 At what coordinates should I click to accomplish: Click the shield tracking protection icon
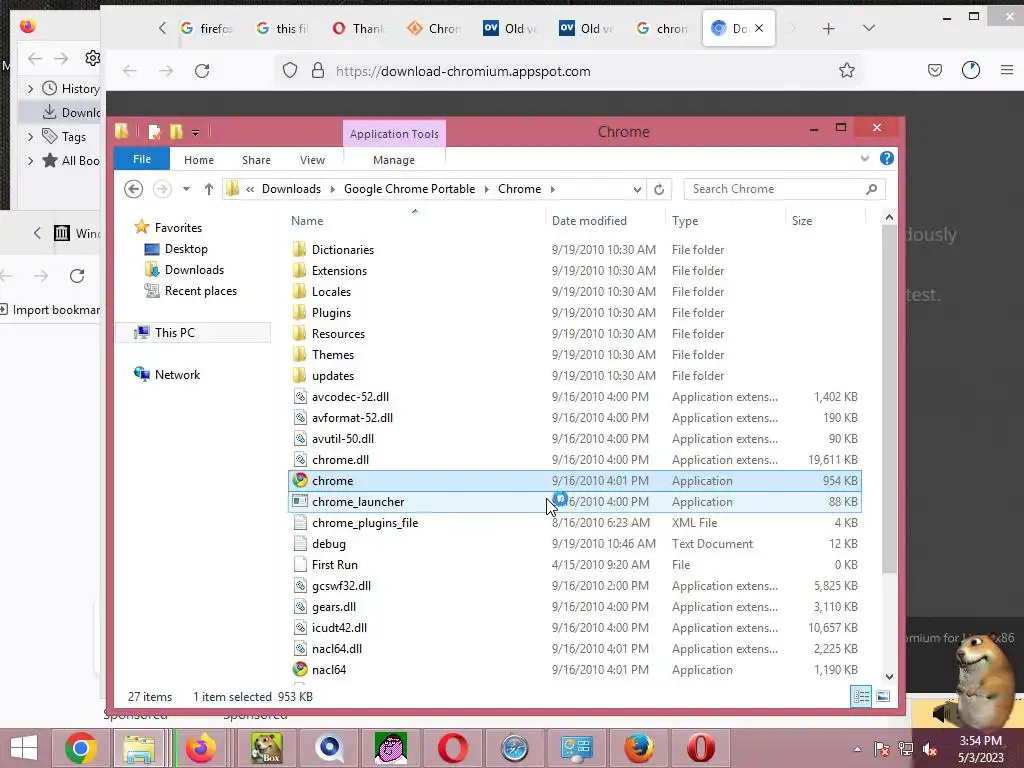289,71
